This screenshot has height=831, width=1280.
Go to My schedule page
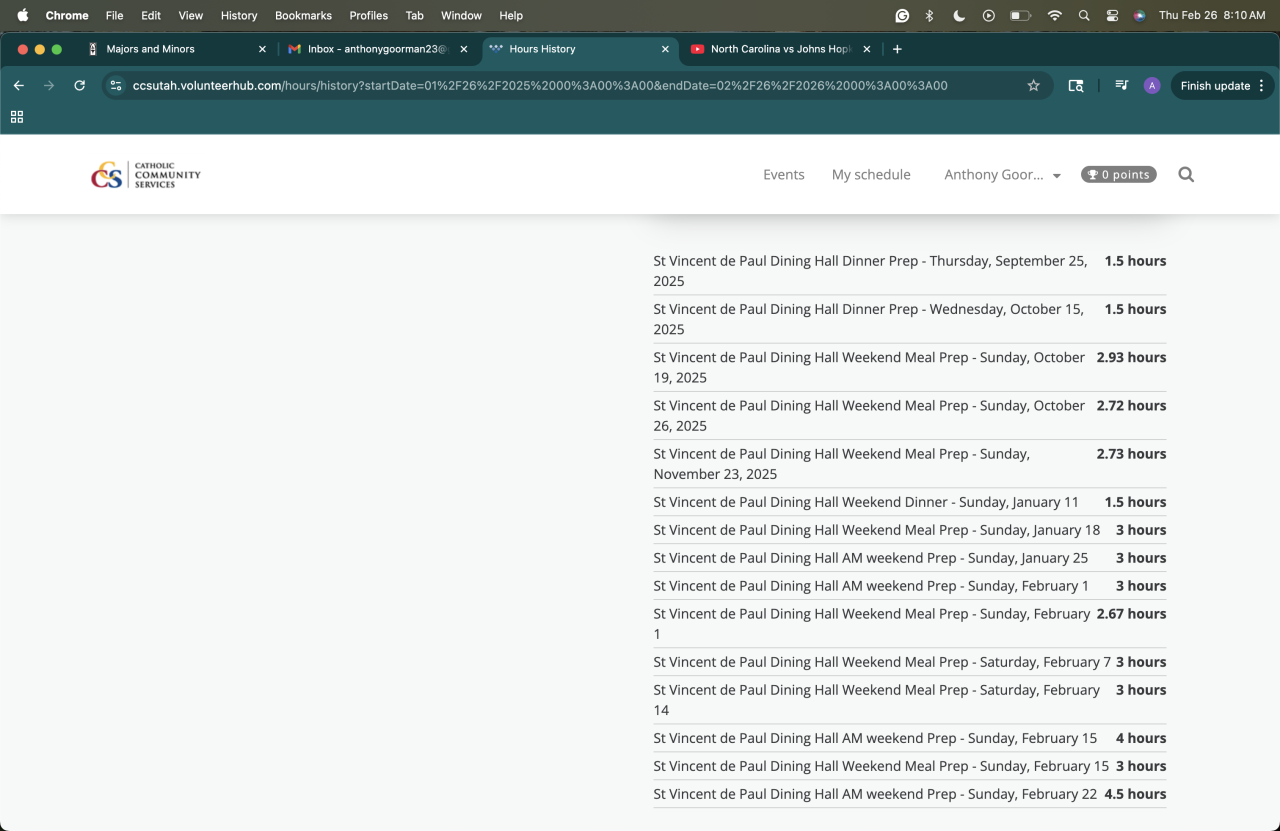tap(871, 175)
